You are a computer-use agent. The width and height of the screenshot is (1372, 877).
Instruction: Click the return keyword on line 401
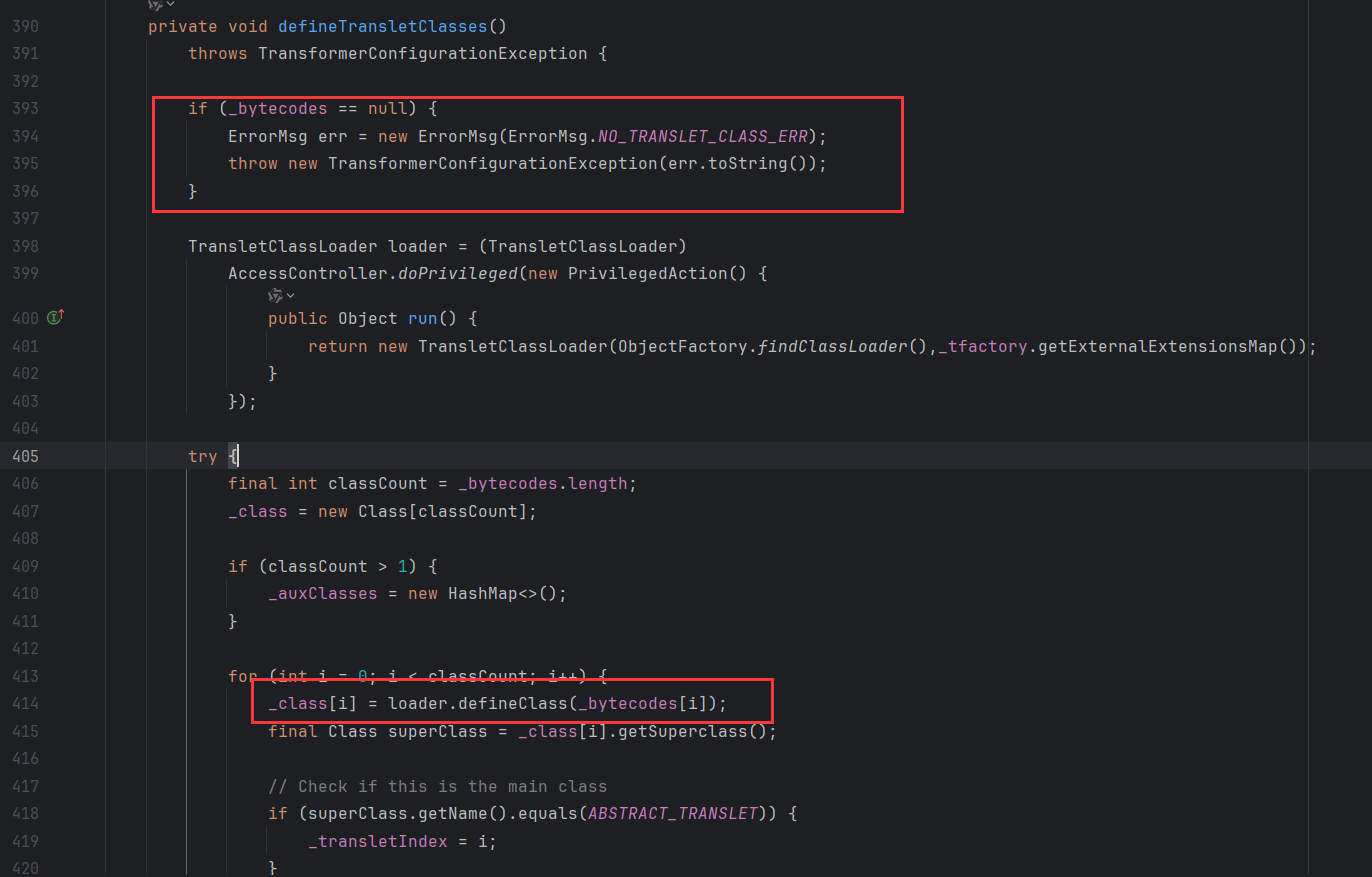click(338, 346)
